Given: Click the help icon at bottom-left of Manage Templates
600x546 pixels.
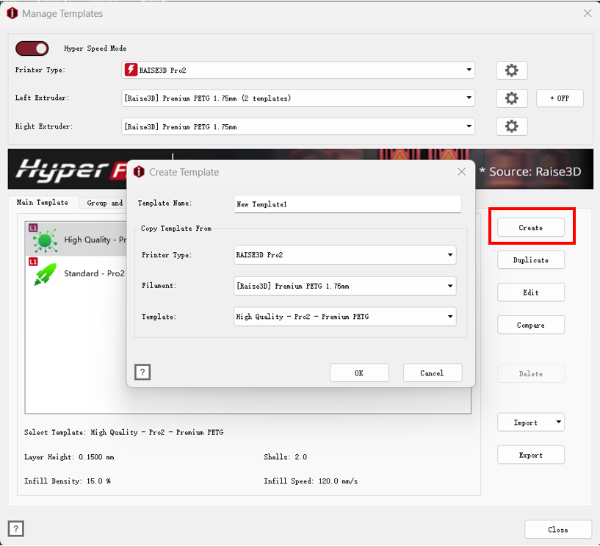Looking at the screenshot, I should (x=16, y=529).
